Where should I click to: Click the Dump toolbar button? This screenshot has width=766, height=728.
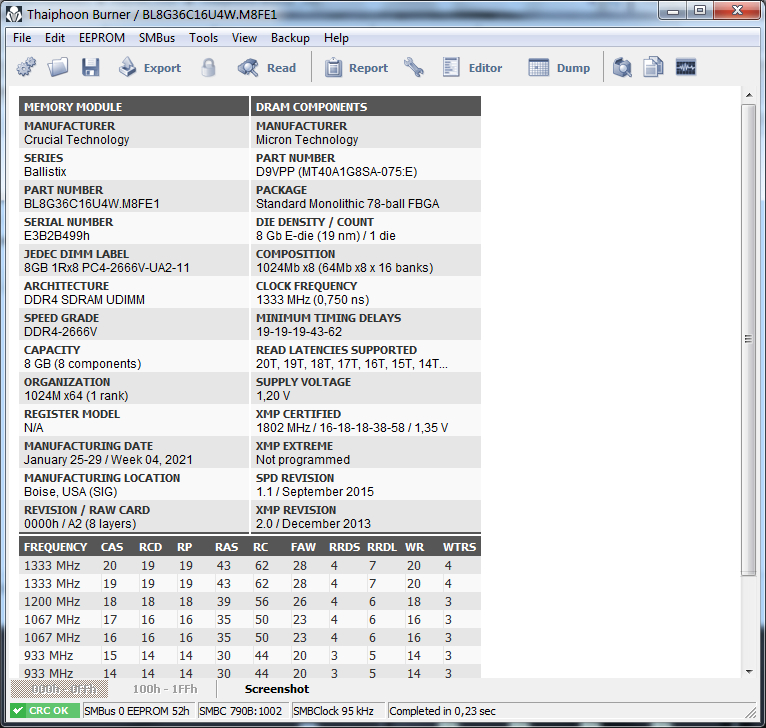[559, 67]
